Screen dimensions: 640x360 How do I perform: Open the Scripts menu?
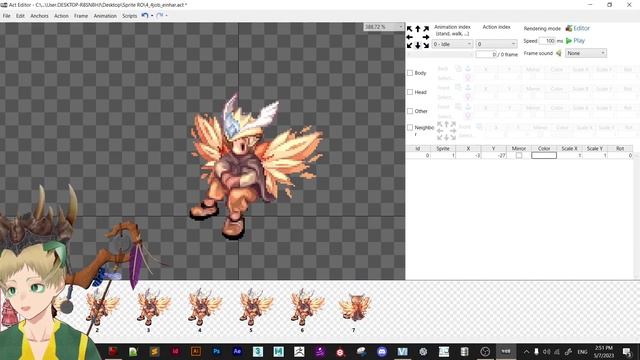(129, 16)
